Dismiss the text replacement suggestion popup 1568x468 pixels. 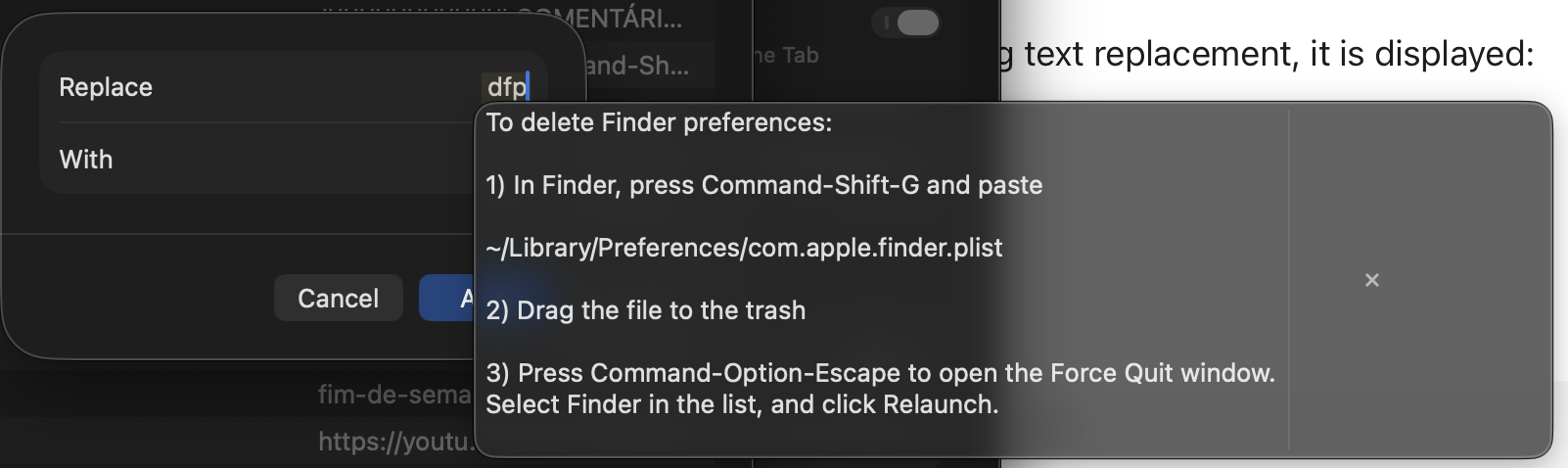coord(1371,280)
